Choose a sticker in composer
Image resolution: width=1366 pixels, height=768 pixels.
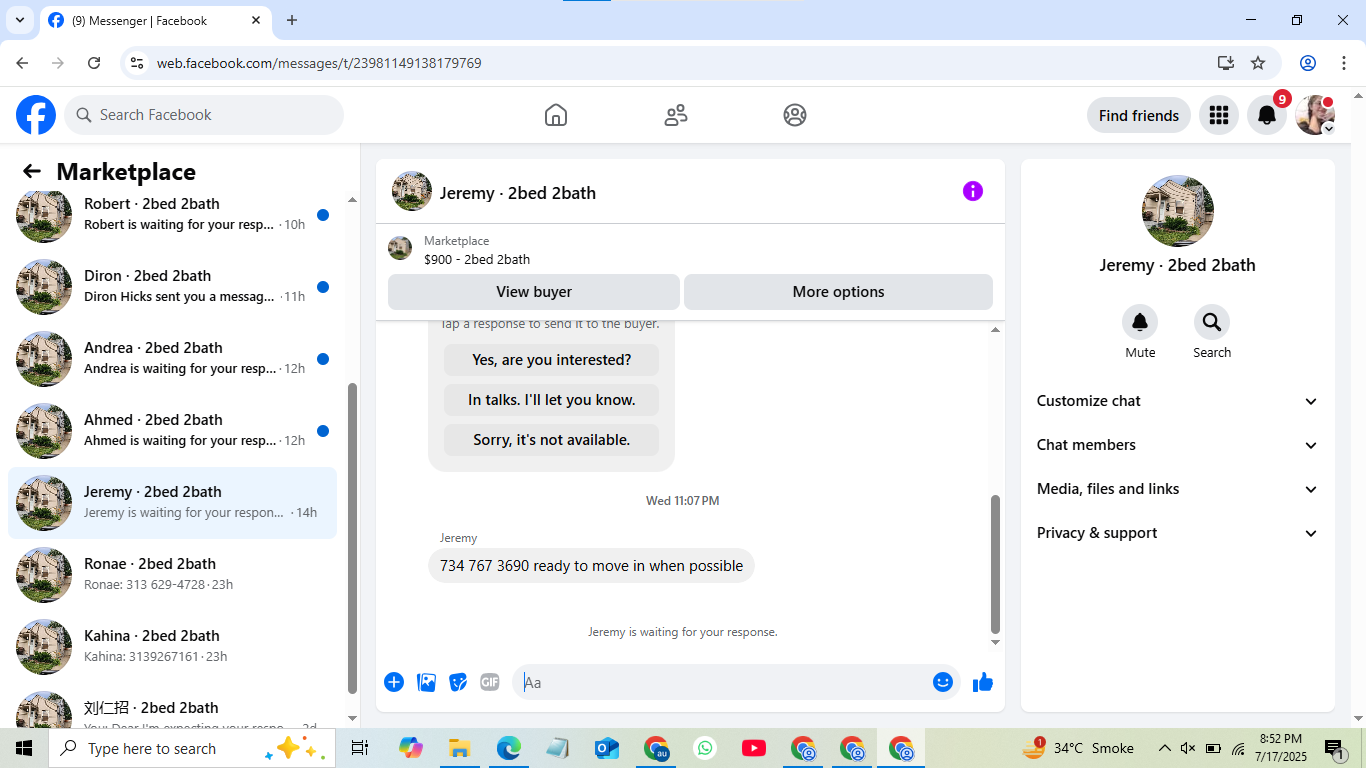[458, 682]
